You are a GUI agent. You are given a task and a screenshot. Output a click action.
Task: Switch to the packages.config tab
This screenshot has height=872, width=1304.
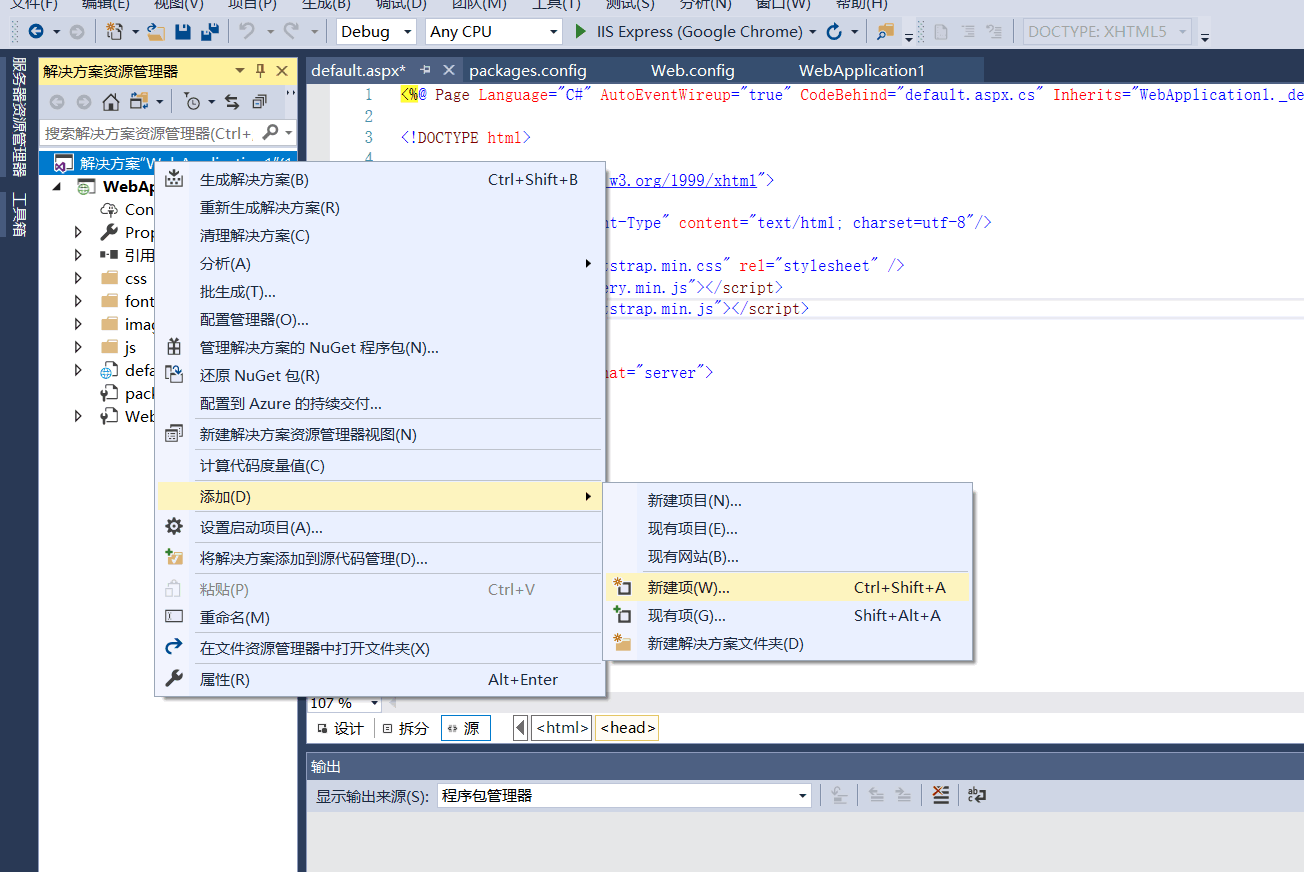[x=528, y=70]
